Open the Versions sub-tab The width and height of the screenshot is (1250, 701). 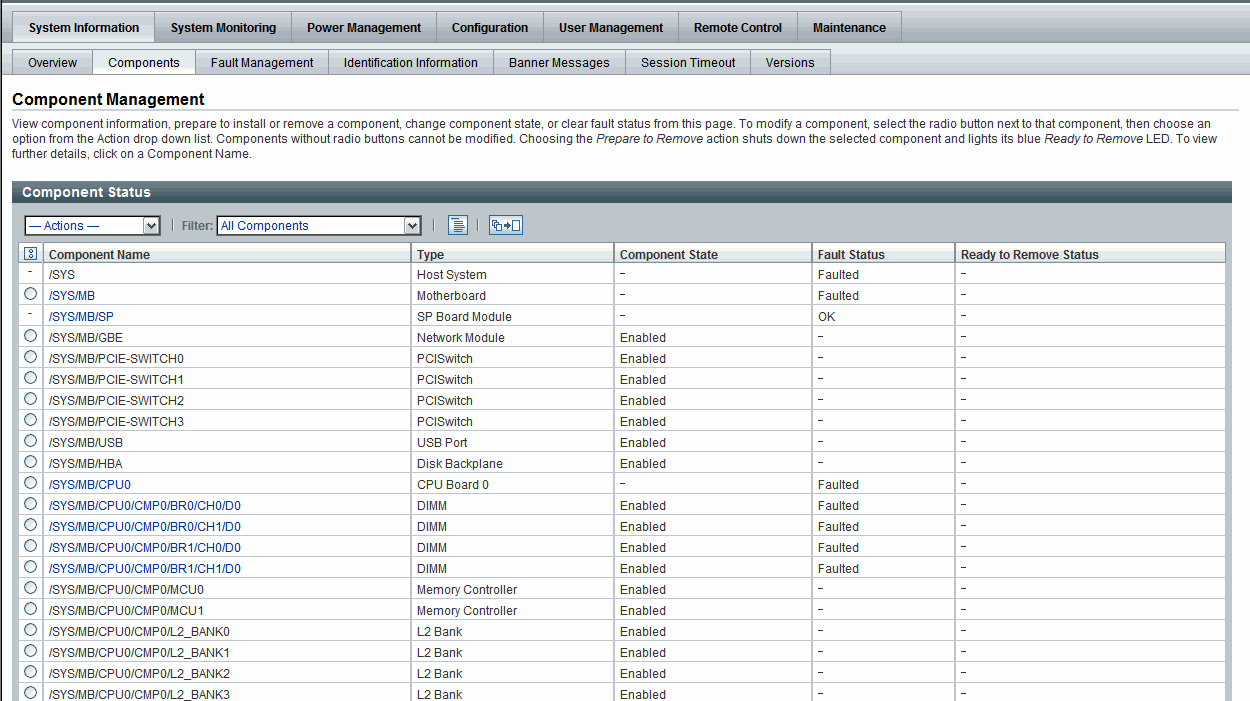pyautogui.click(x=790, y=62)
